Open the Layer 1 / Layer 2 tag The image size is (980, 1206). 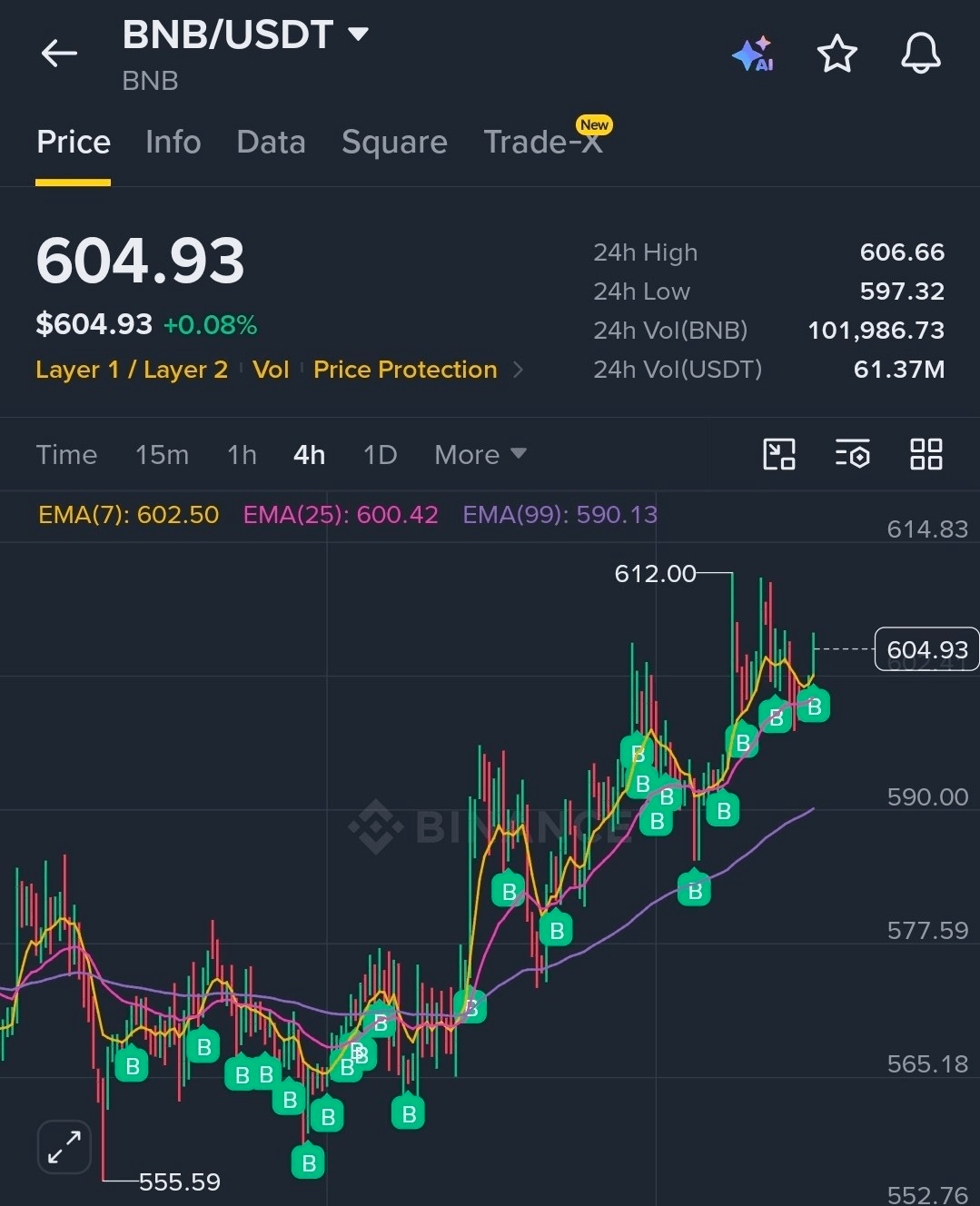(x=132, y=370)
